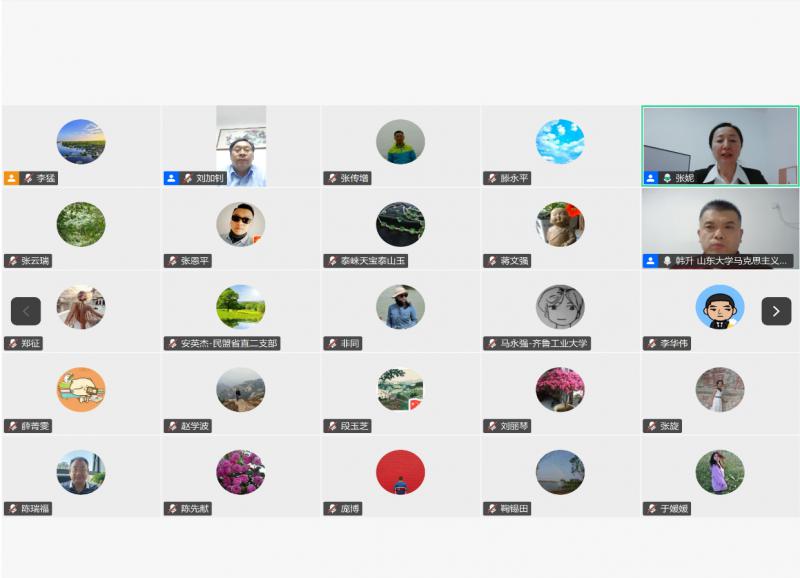Click 马永强-齐鲁工业大学 sketch avatar
The width and height of the screenshot is (800, 578).
click(560, 307)
